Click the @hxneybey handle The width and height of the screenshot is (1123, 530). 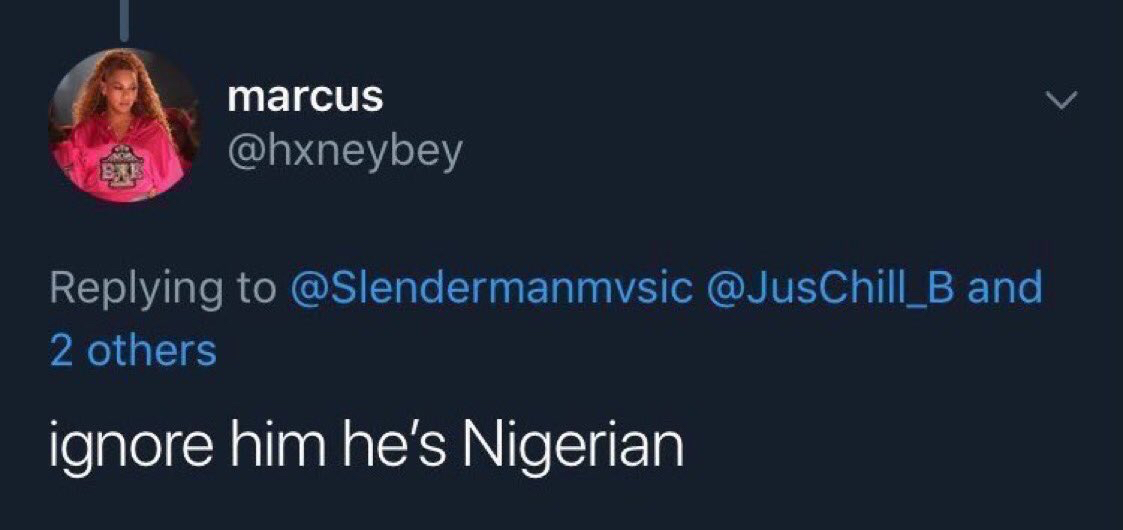pos(345,153)
